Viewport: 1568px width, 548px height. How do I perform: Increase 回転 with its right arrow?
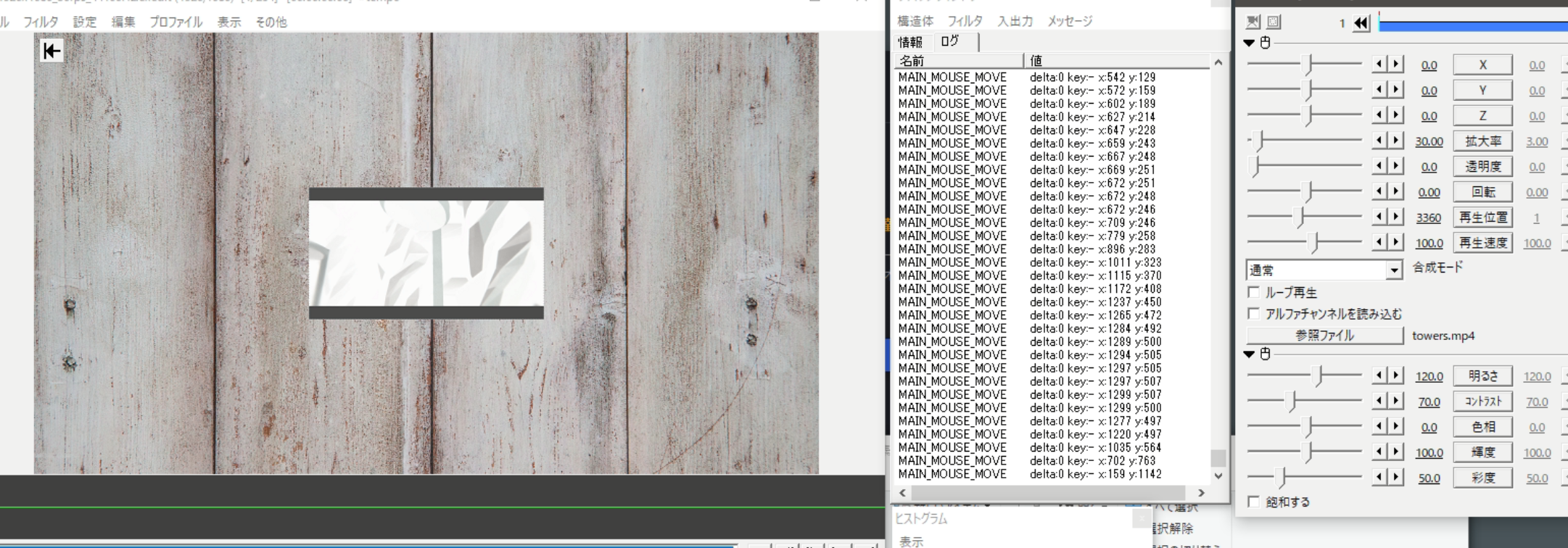click(1395, 191)
